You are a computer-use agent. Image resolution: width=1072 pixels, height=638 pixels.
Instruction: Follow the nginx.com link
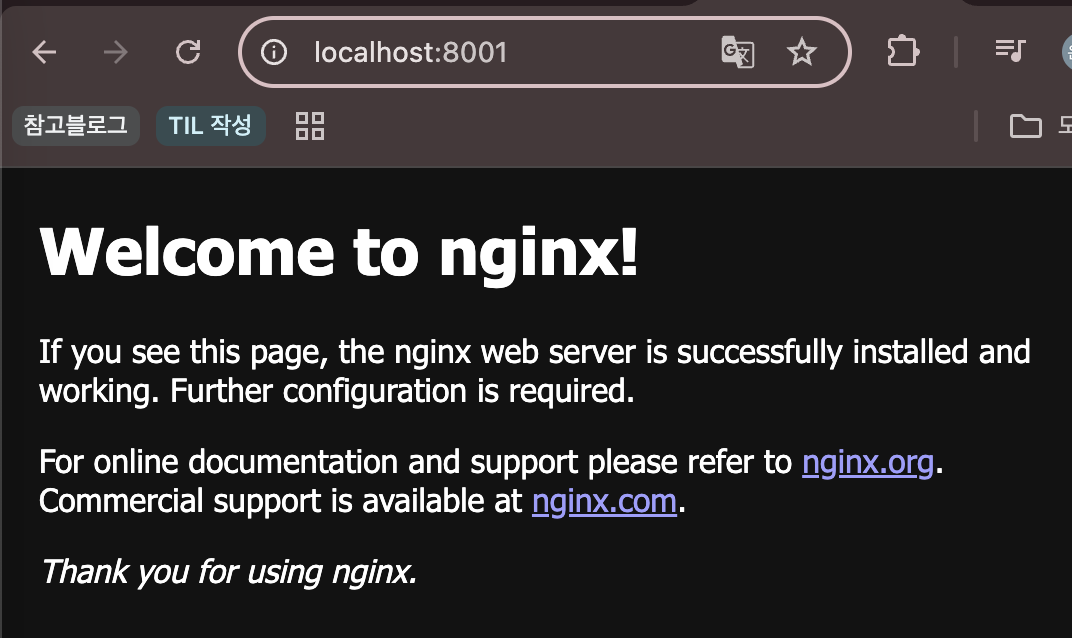[x=604, y=502]
